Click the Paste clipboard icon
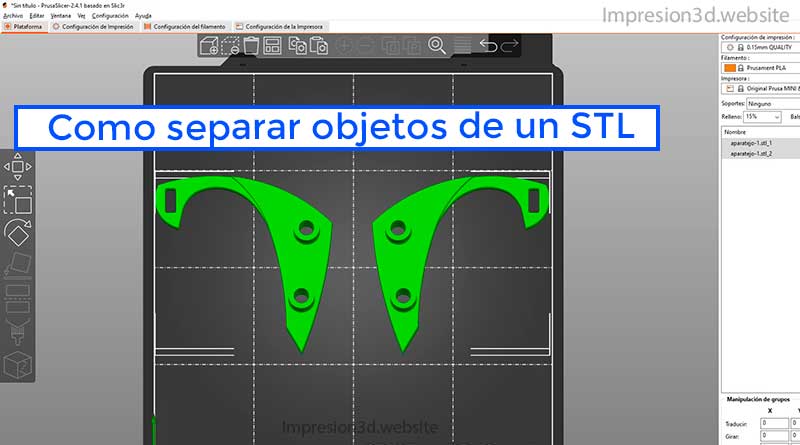800x445 pixels. [x=319, y=46]
